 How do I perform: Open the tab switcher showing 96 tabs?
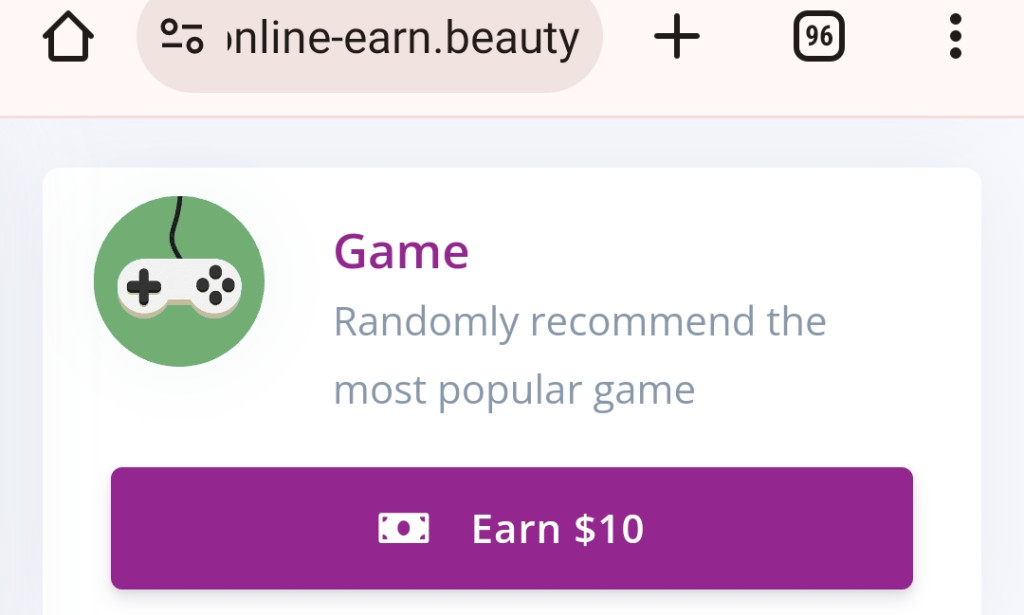click(818, 38)
